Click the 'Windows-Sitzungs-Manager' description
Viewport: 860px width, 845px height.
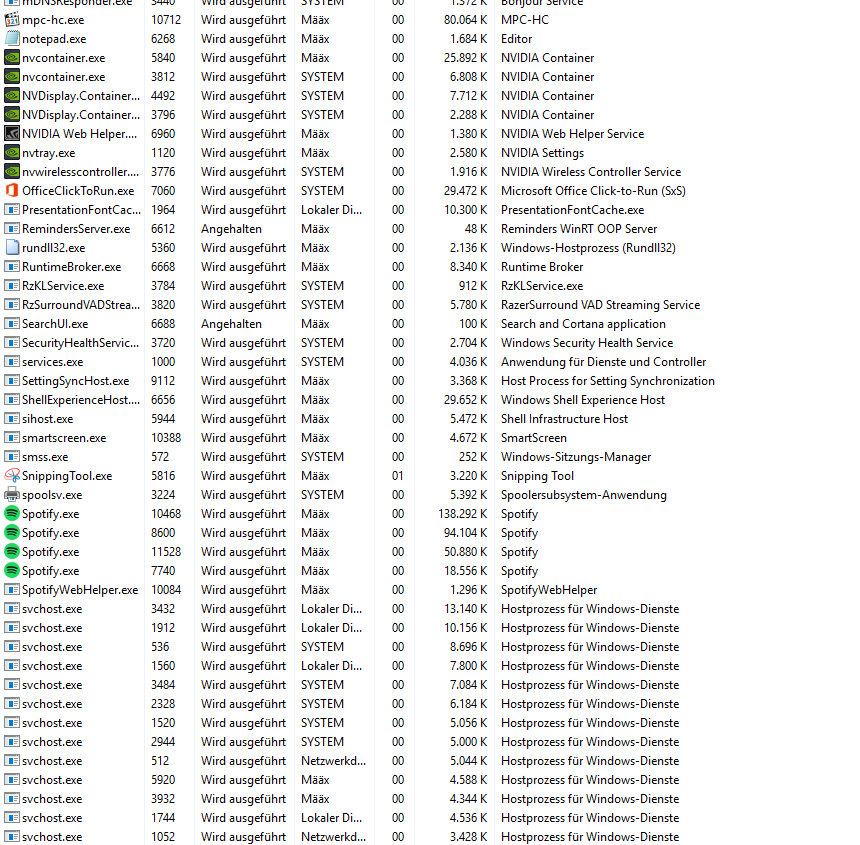pyautogui.click(x=576, y=457)
